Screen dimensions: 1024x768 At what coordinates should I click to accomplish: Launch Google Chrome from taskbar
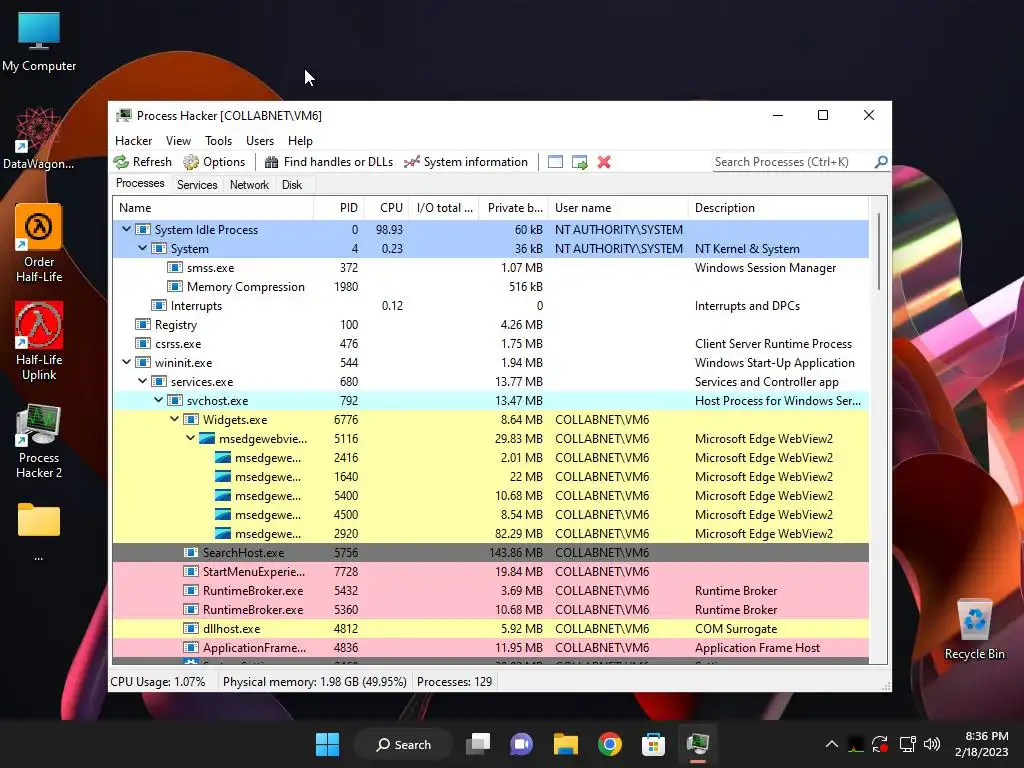click(609, 744)
